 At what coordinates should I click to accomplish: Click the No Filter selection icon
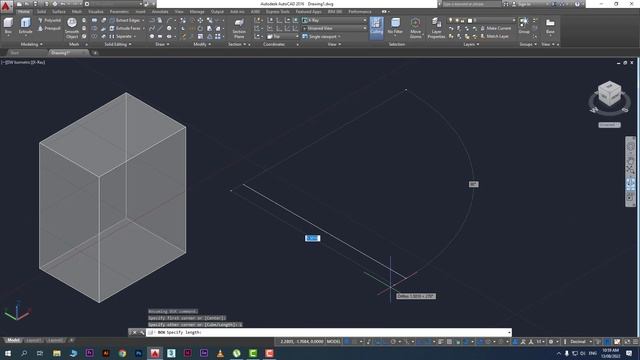coord(395,26)
